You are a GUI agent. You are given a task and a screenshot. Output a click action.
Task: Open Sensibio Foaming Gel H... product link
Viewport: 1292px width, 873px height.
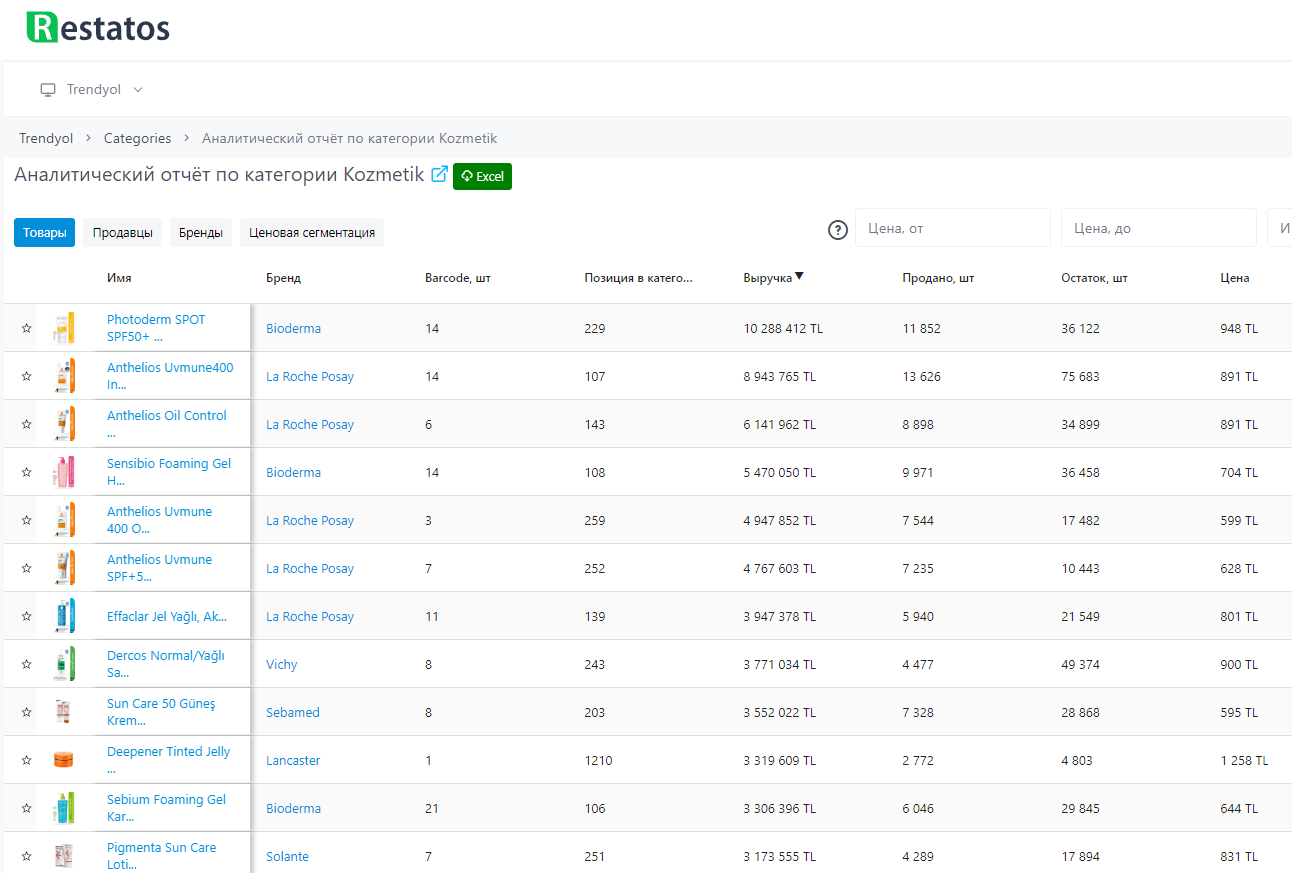pos(169,472)
